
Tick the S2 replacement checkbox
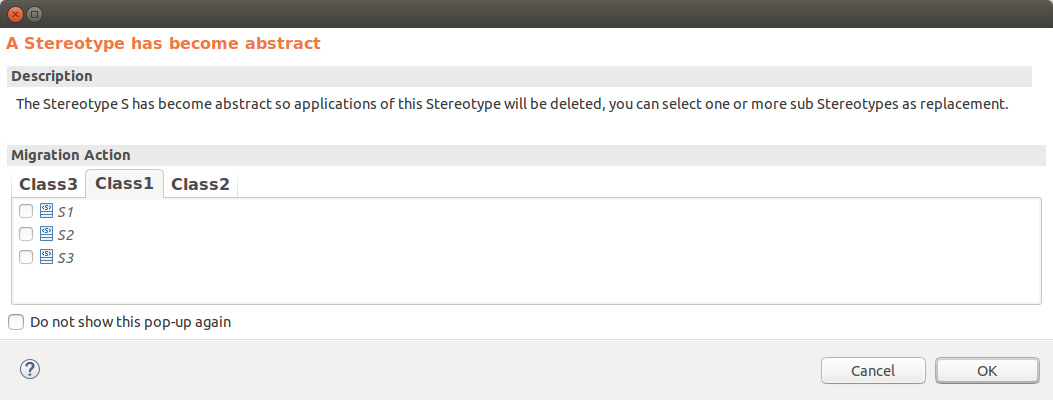[26, 234]
